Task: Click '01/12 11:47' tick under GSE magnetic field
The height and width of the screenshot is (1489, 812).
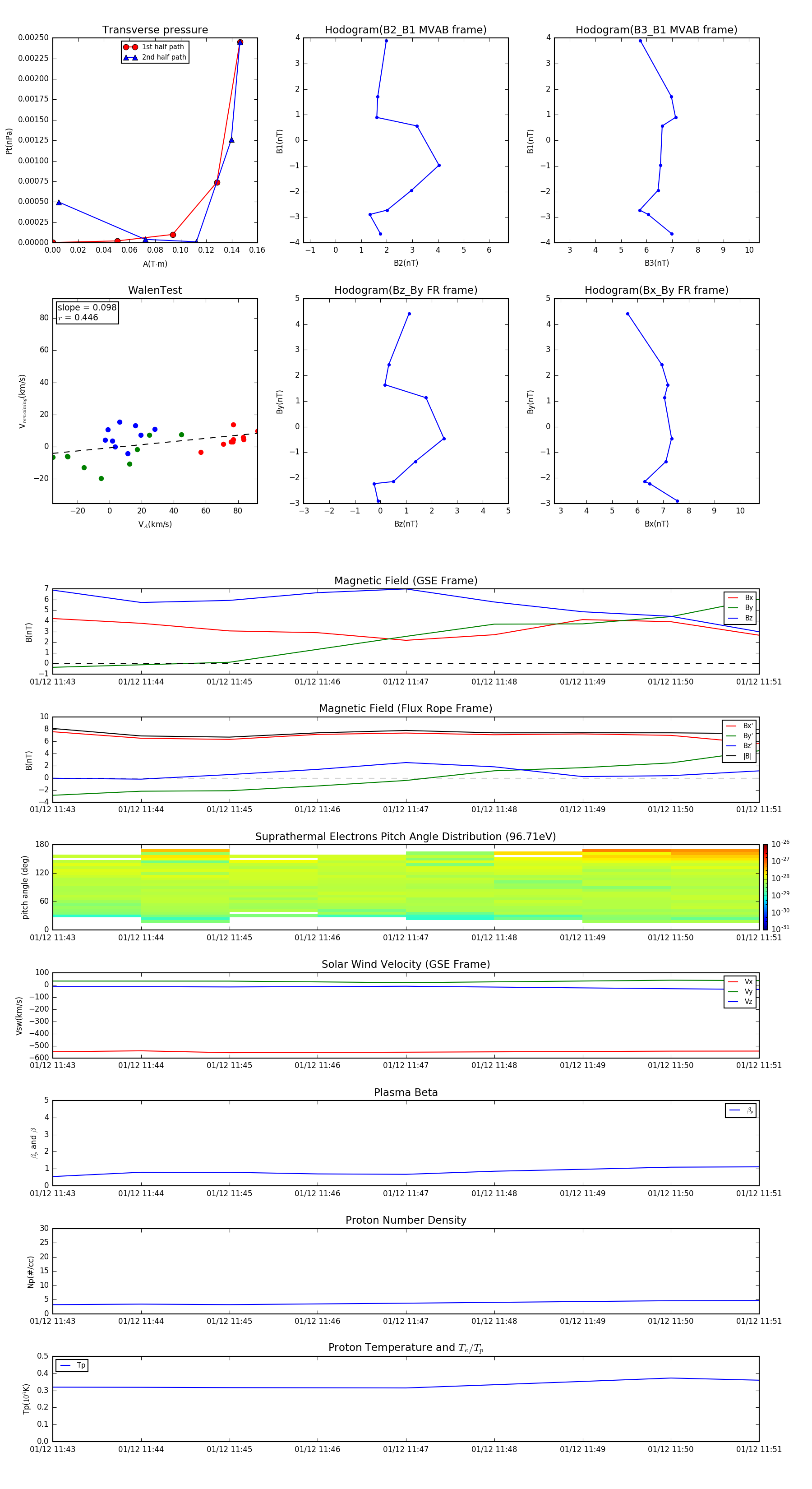Action: (406, 682)
